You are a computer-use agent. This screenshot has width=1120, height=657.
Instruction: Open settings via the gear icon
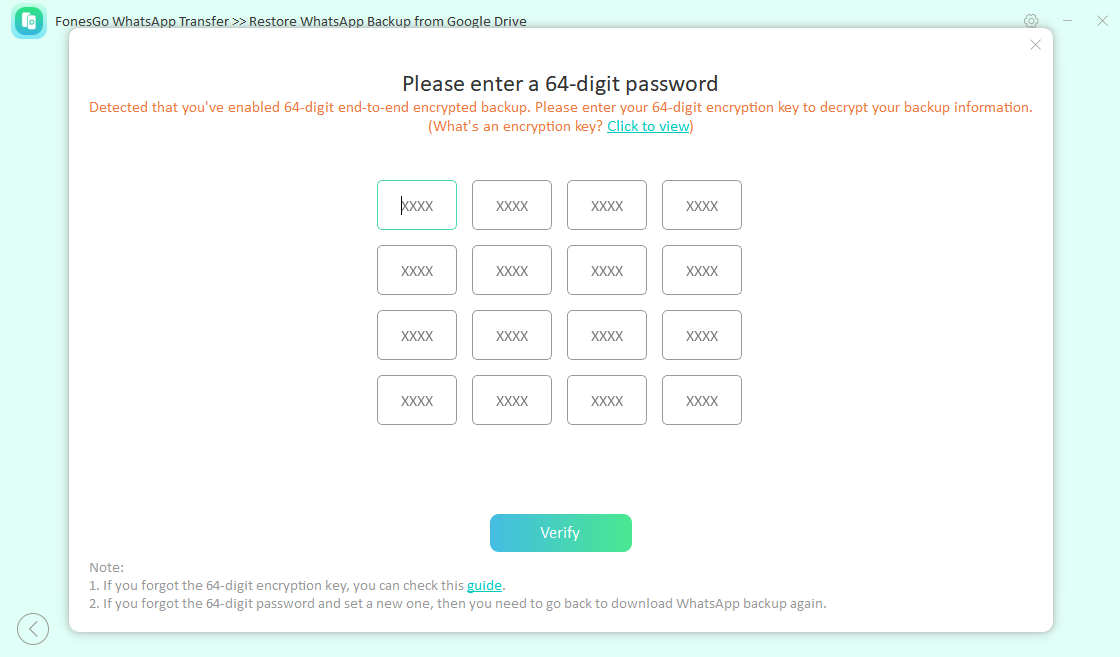(x=1031, y=21)
